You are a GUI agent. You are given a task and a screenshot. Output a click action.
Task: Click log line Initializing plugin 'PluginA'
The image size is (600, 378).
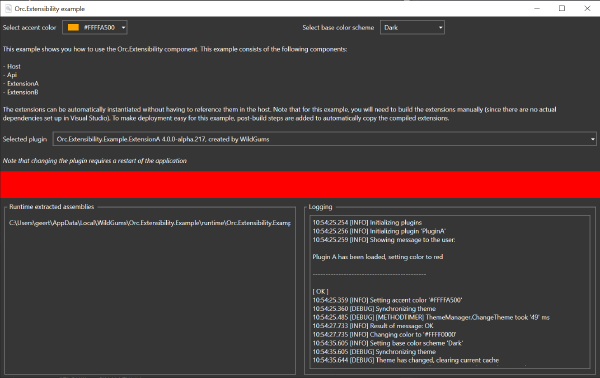(379, 231)
